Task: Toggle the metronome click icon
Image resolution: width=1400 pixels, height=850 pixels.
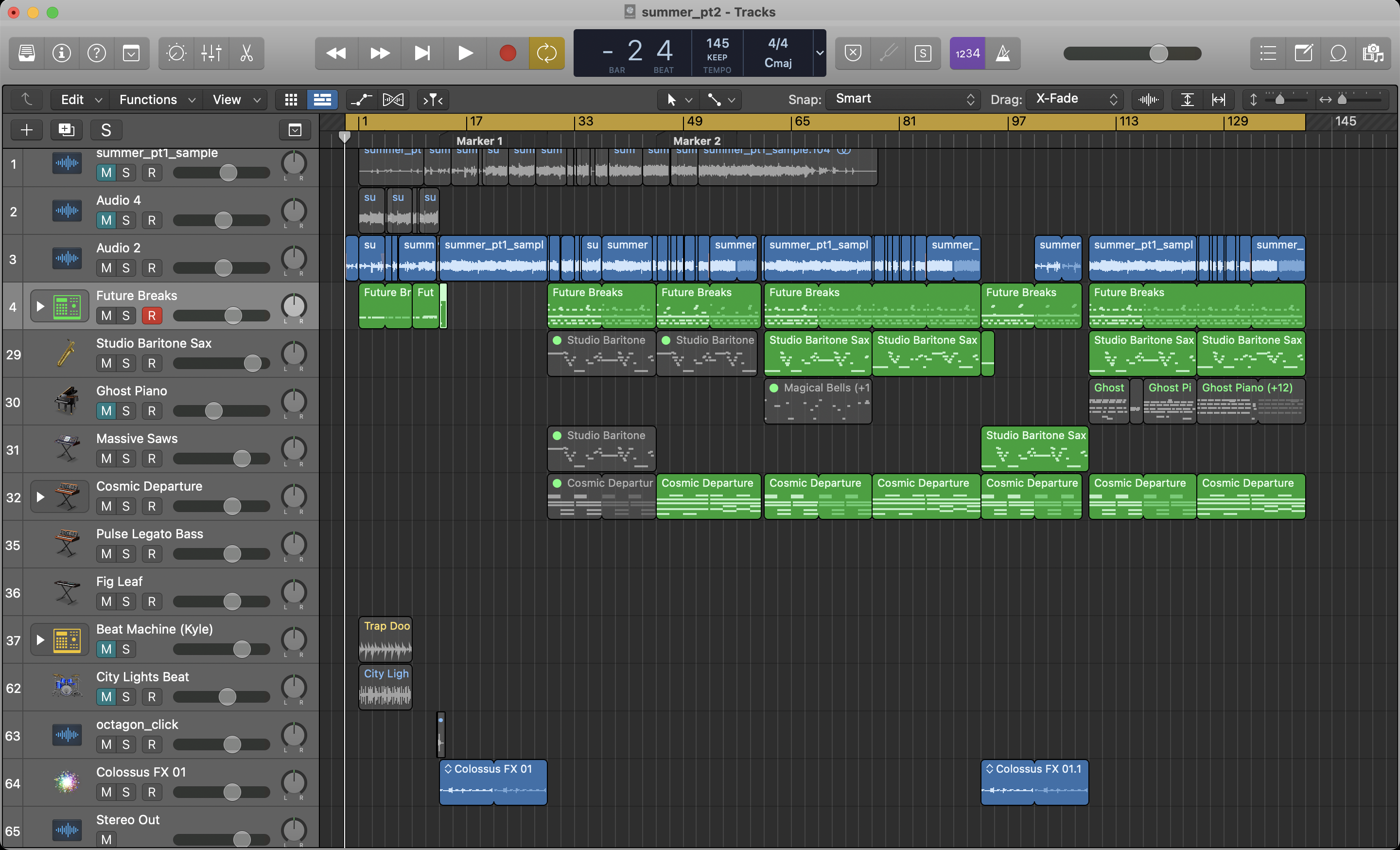Action: (1003, 53)
